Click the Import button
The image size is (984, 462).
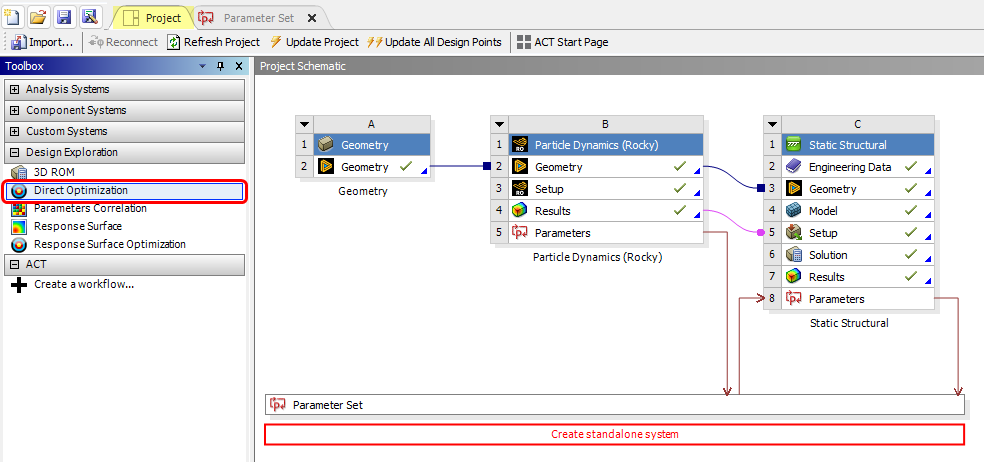[42, 42]
